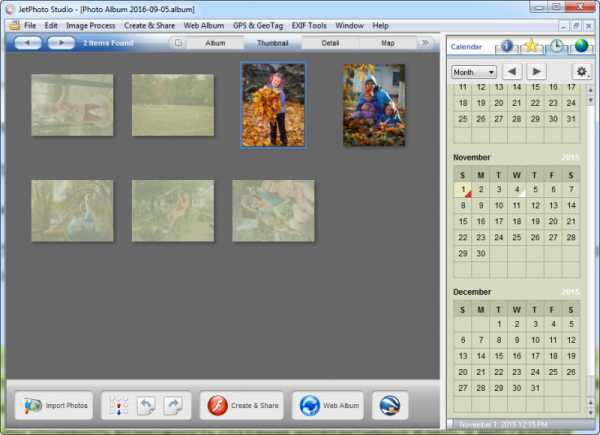Click the Import Photos button
The width and height of the screenshot is (600, 435).
[54, 405]
